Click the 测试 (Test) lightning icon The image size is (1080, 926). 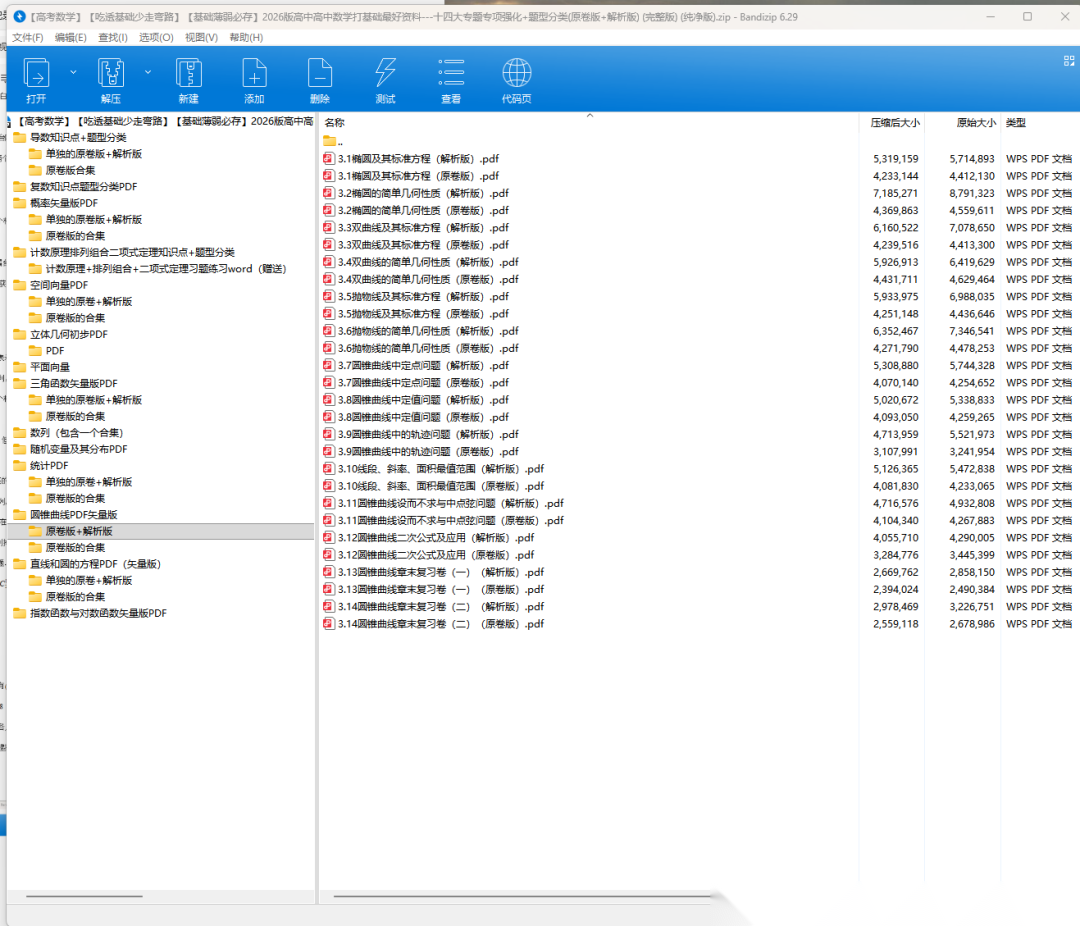click(x=385, y=74)
